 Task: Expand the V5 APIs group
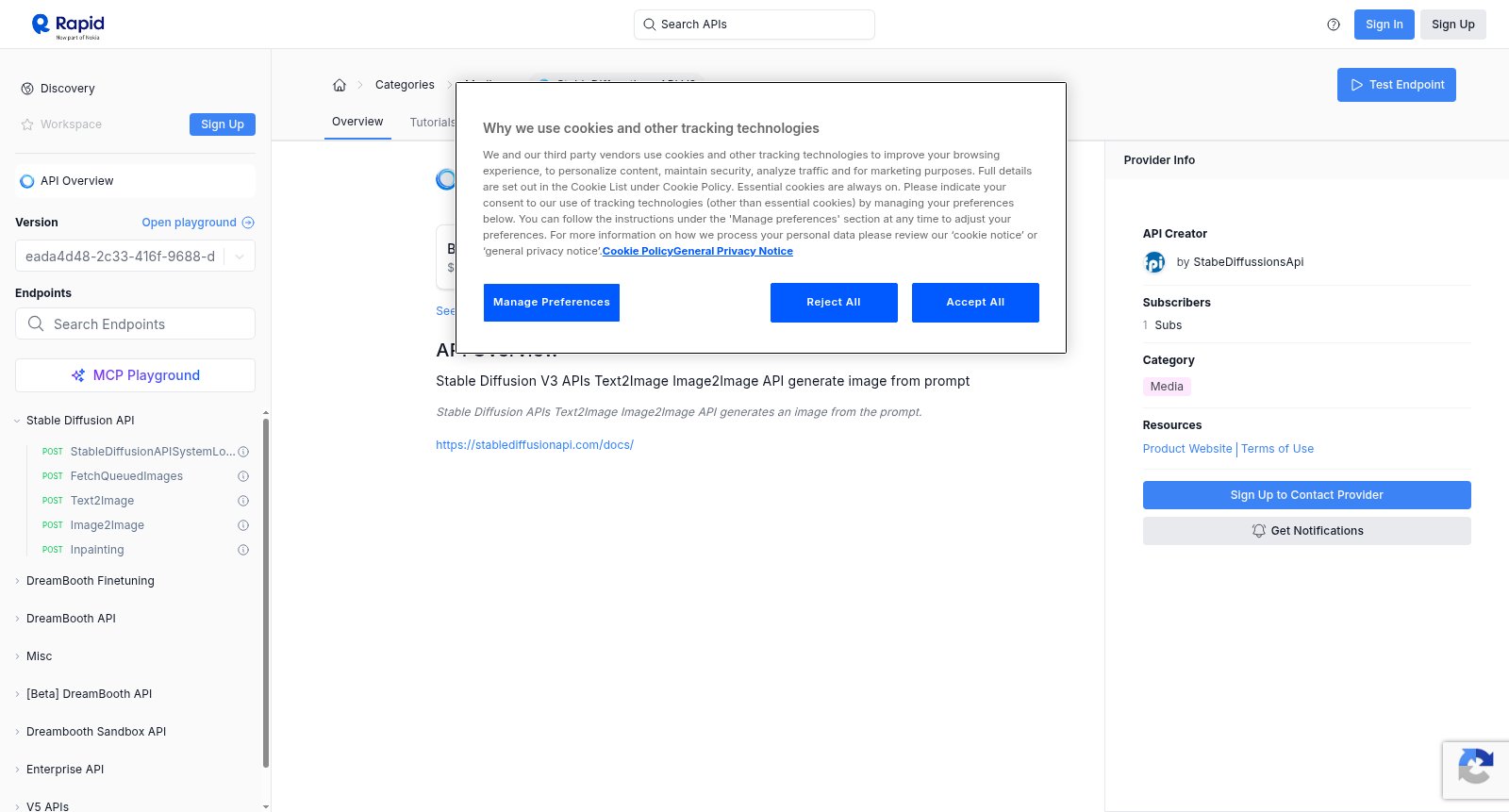pyautogui.click(x=17, y=806)
